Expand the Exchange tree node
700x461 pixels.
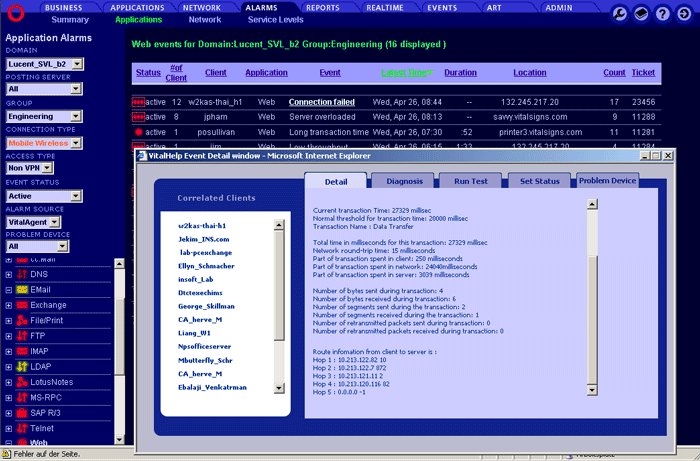(8, 306)
